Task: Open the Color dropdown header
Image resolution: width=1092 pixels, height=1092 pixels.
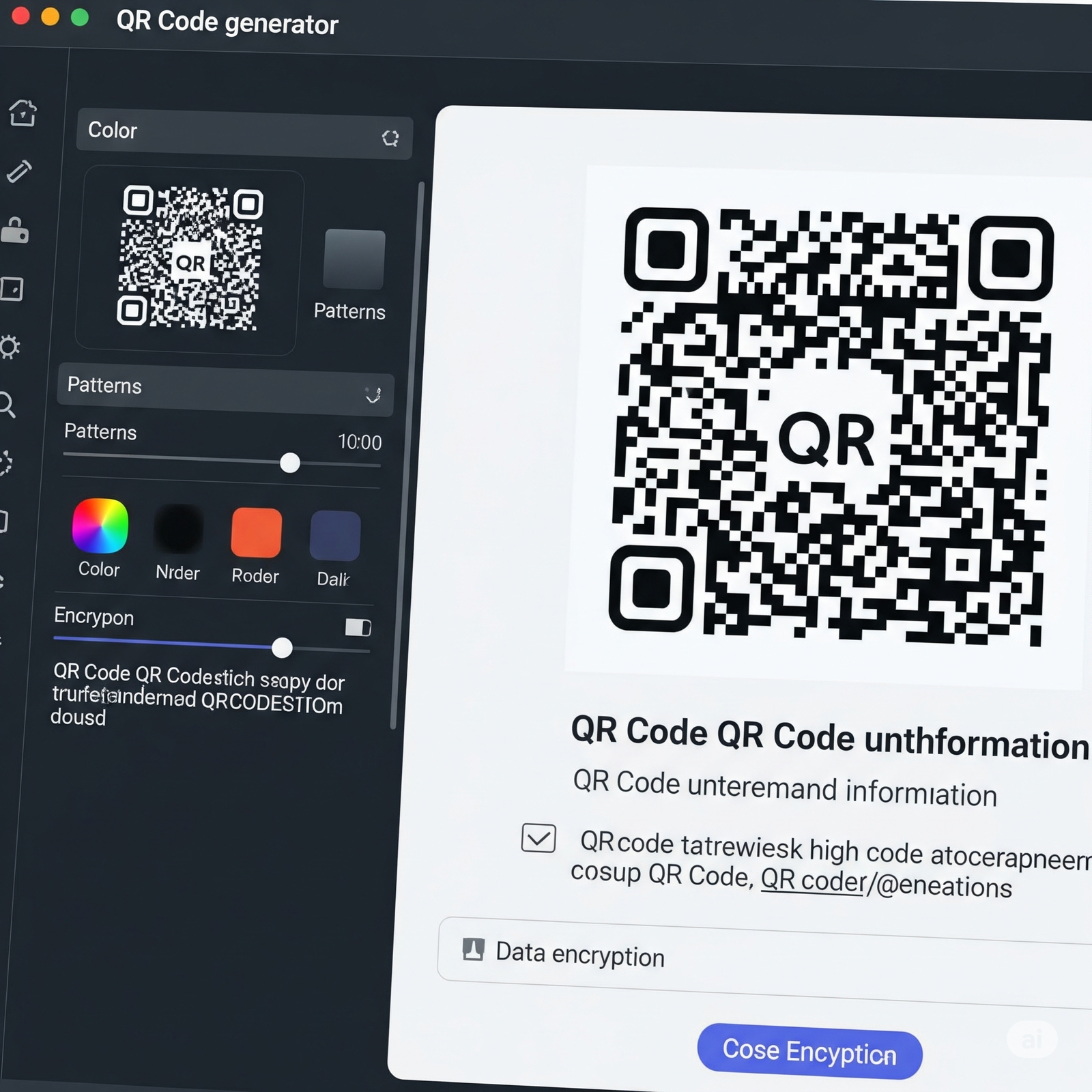Action: (244, 134)
